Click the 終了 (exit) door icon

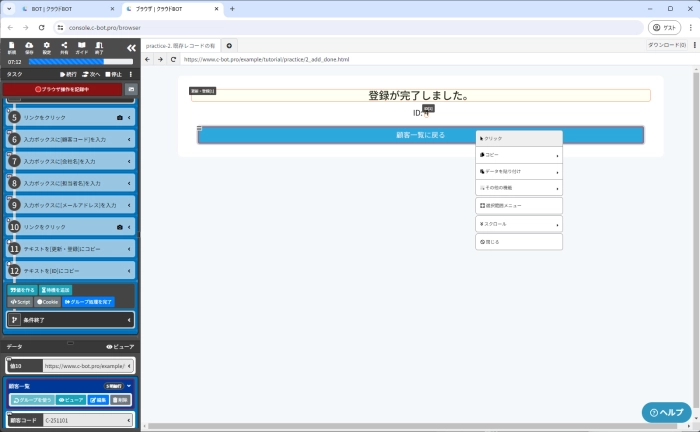pyautogui.click(x=99, y=47)
